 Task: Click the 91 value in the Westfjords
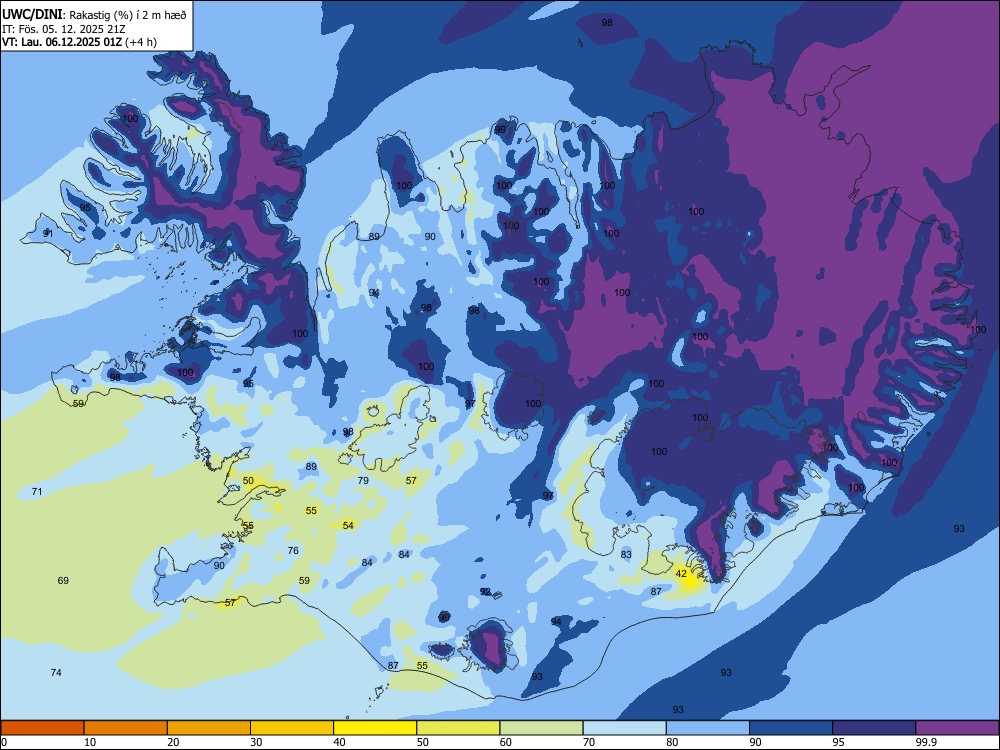[48, 233]
